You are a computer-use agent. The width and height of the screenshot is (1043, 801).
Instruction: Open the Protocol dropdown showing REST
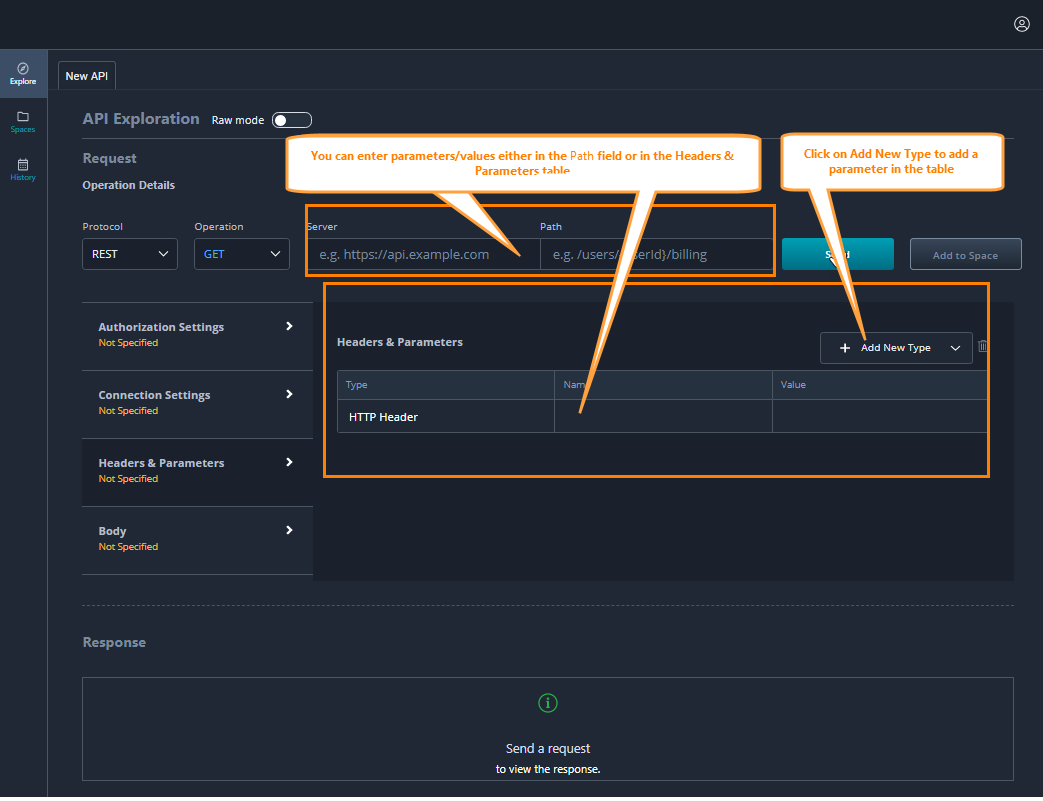click(x=129, y=254)
